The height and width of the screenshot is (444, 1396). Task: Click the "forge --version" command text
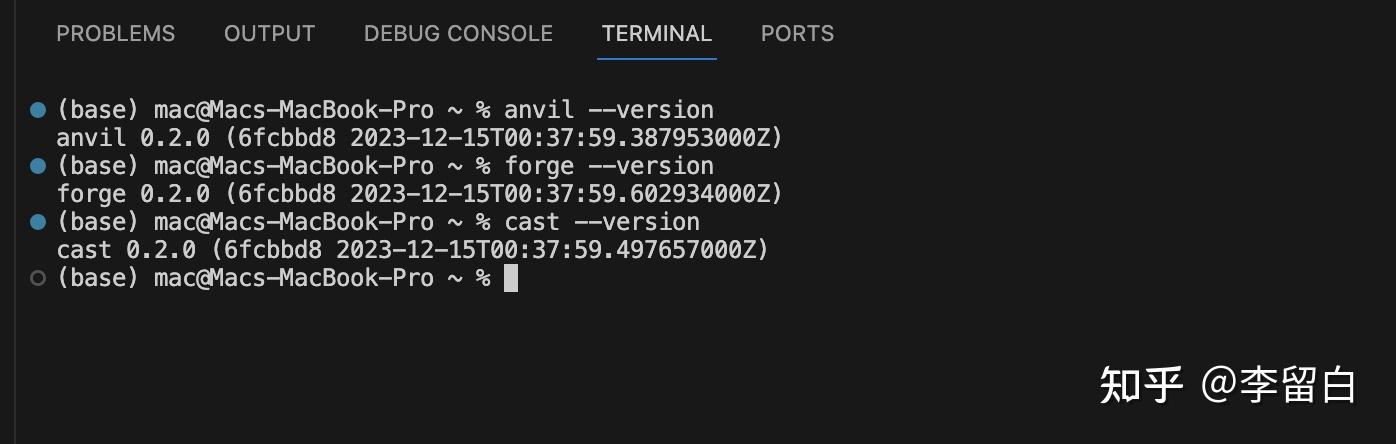608,165
